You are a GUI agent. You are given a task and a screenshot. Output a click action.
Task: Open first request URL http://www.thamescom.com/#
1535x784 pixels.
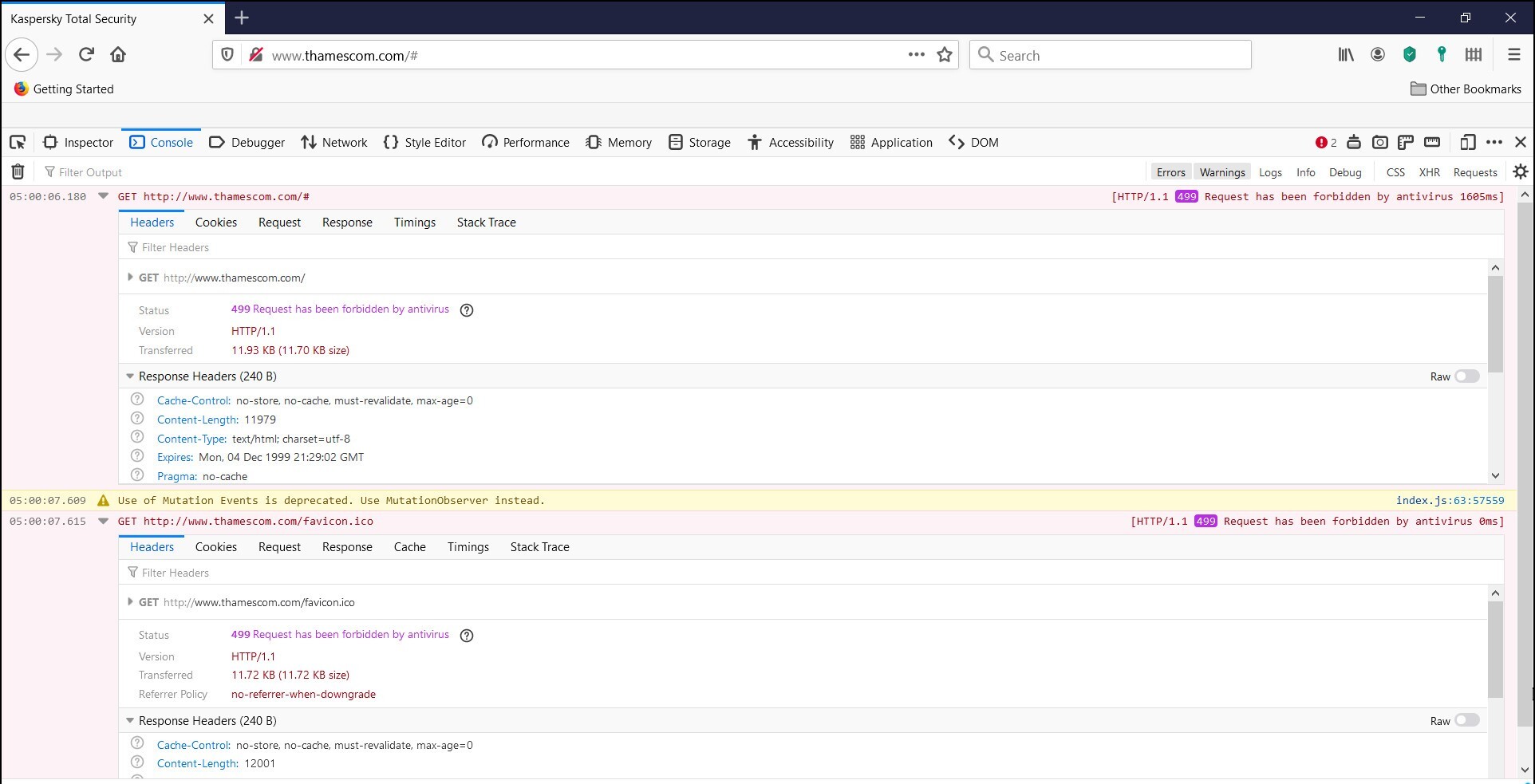point(227,196)
